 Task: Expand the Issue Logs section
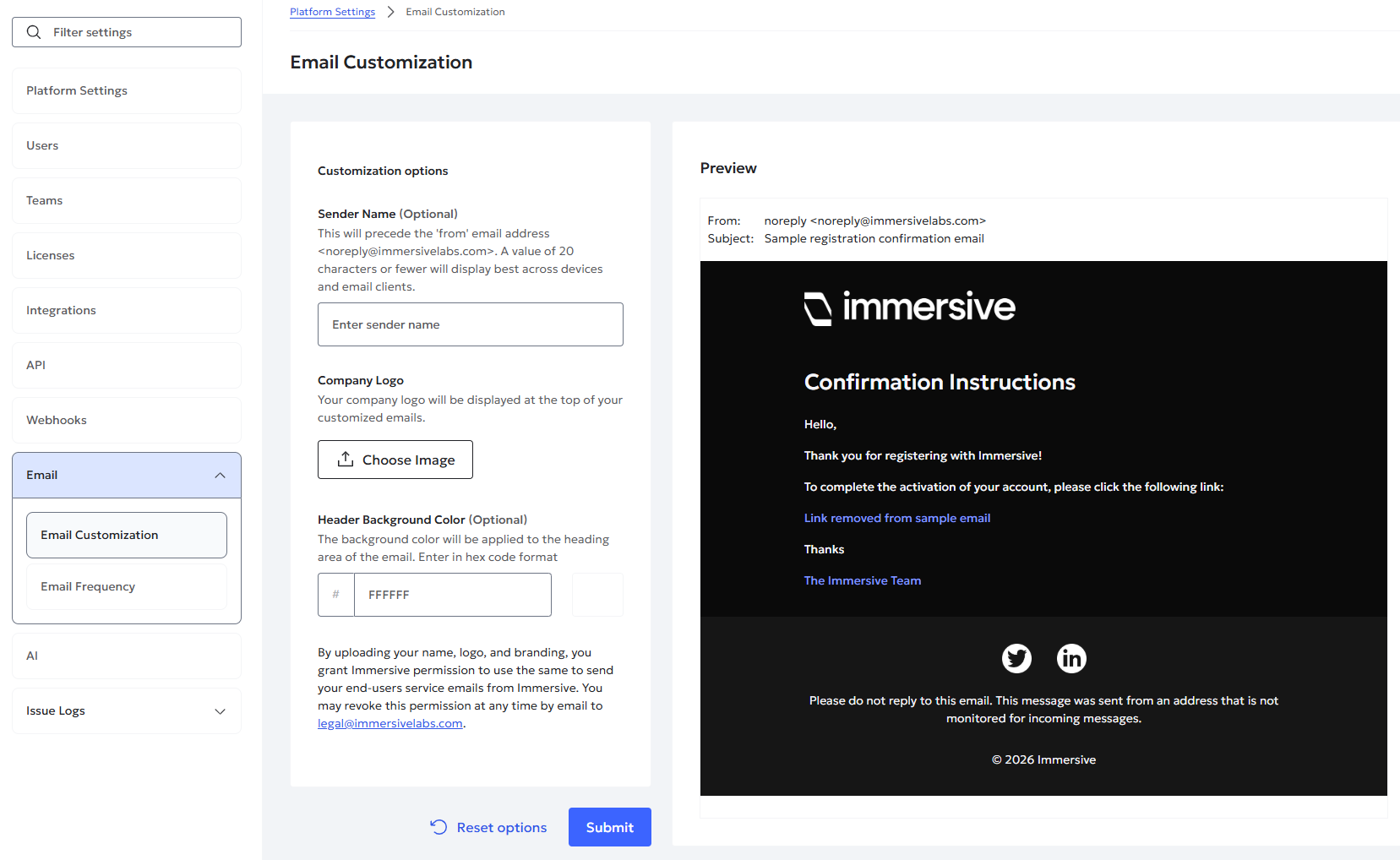pos(127,710)
